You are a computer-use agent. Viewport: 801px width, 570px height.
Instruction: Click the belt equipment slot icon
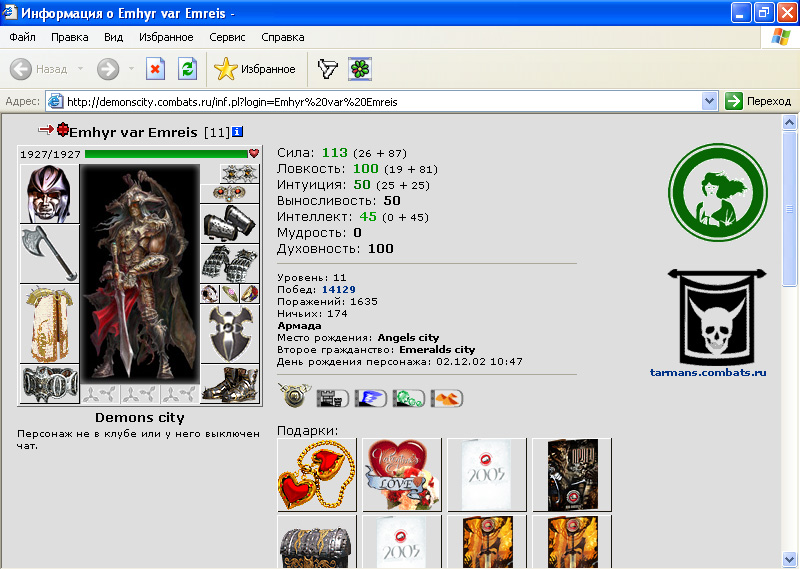point(49,384)
